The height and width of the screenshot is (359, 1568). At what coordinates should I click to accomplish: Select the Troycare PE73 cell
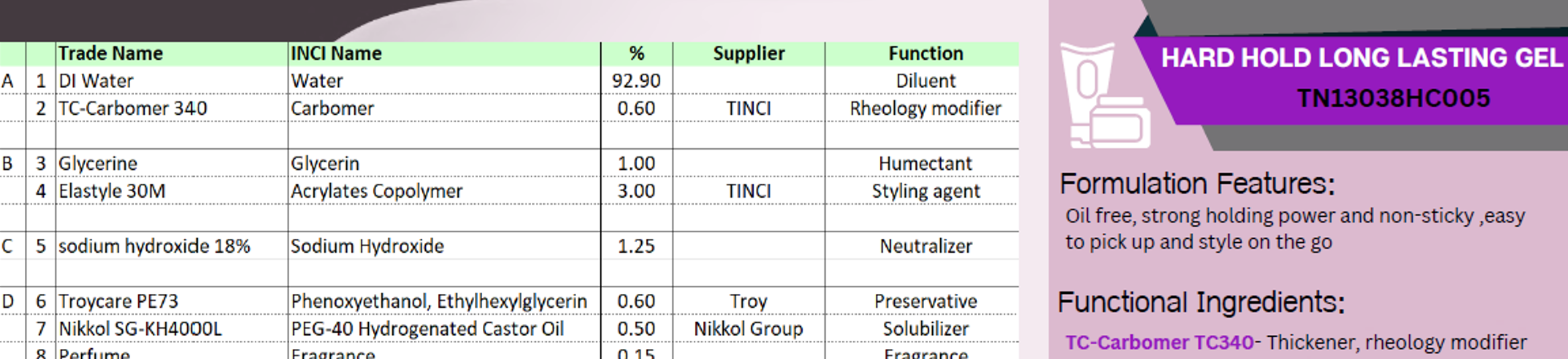tap(172, 301)
